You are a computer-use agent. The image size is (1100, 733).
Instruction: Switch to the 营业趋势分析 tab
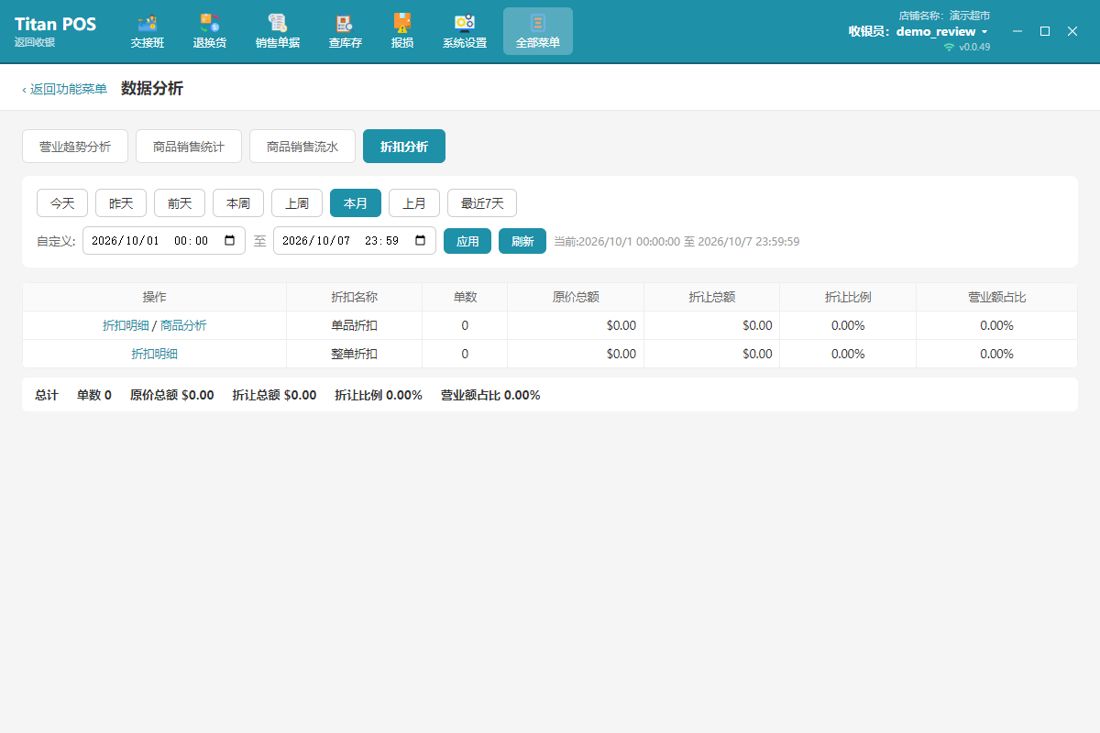click(75, 146)
